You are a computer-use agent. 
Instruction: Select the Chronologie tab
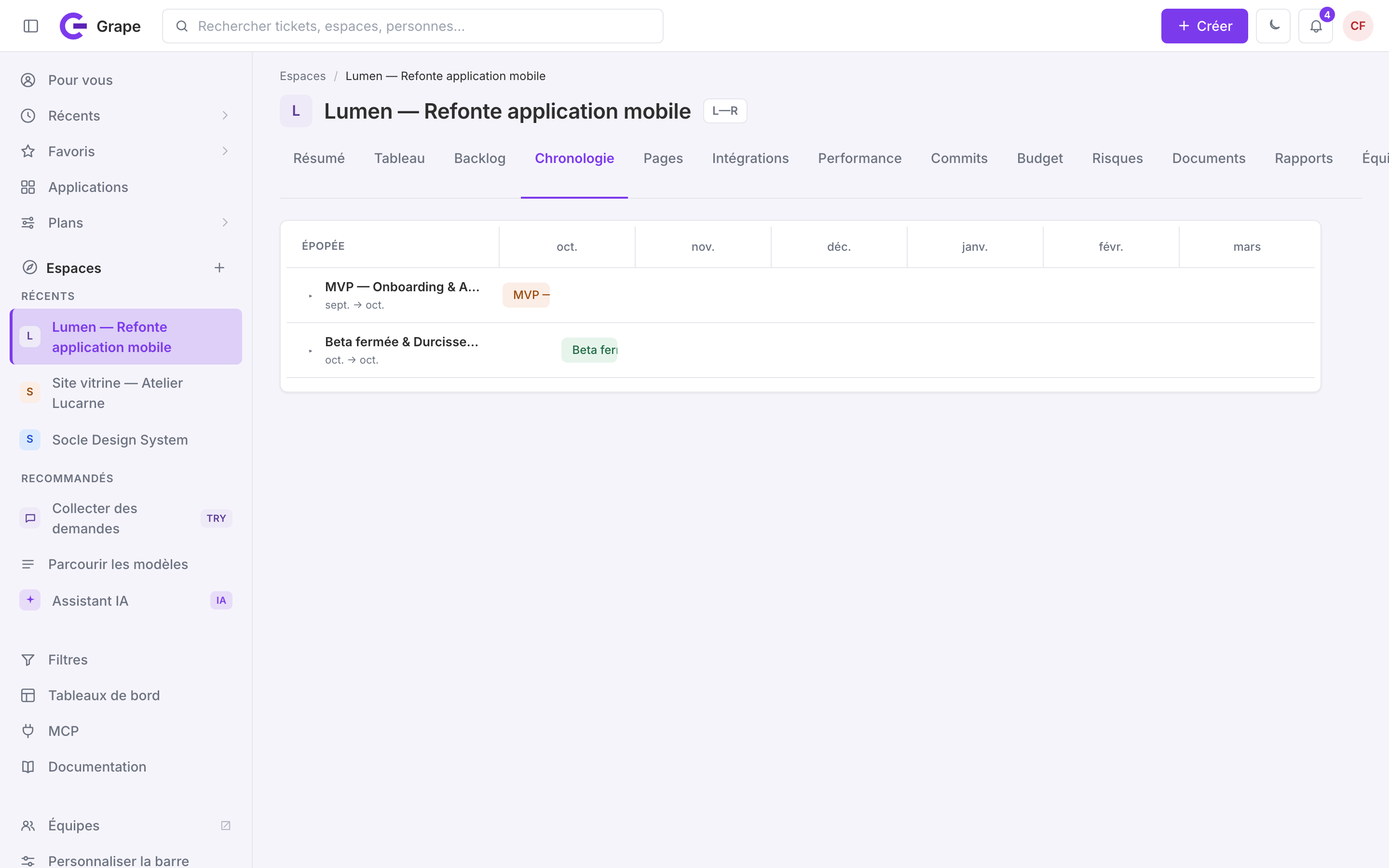(574, 159)
